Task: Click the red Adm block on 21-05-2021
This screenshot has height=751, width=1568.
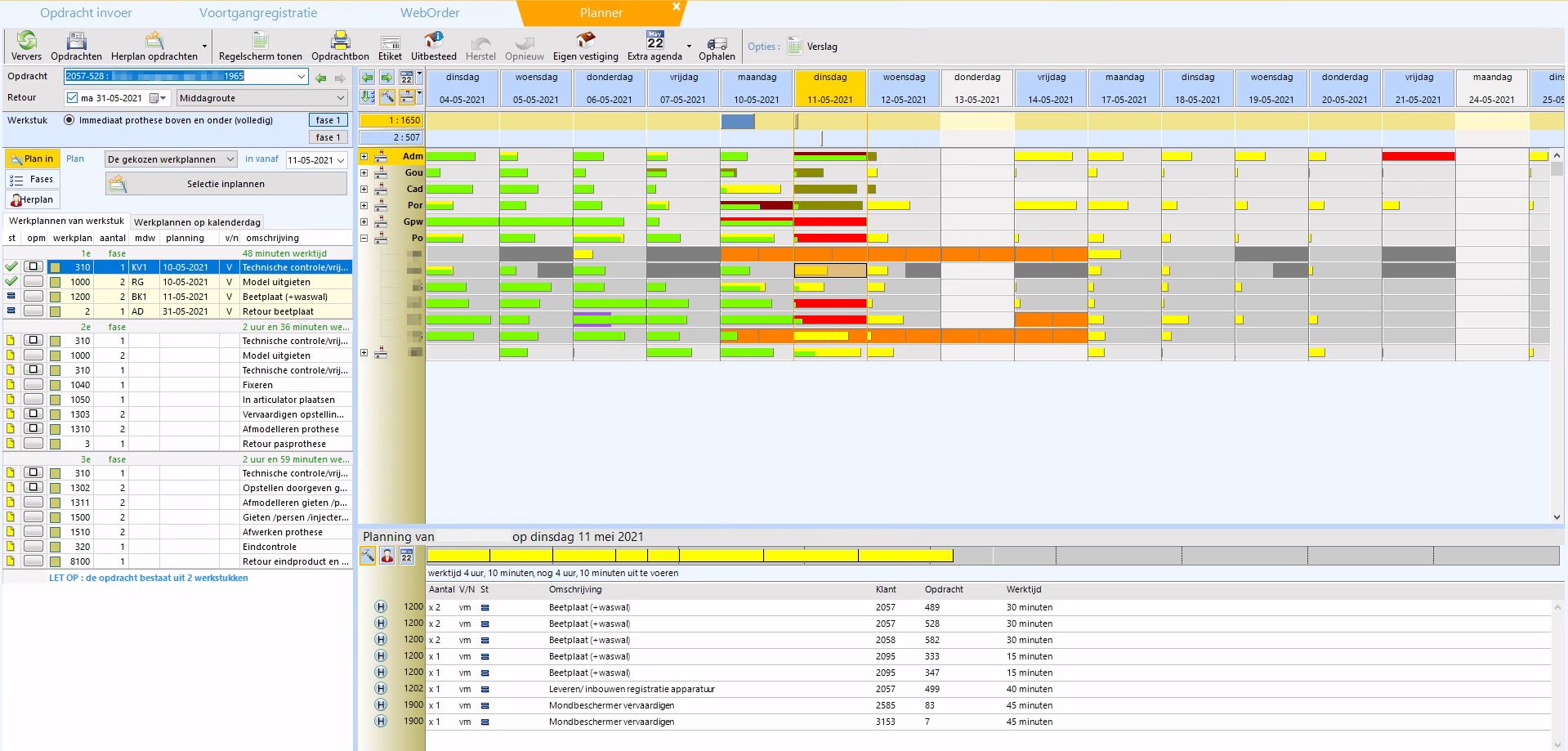Action: [1418, 156]
